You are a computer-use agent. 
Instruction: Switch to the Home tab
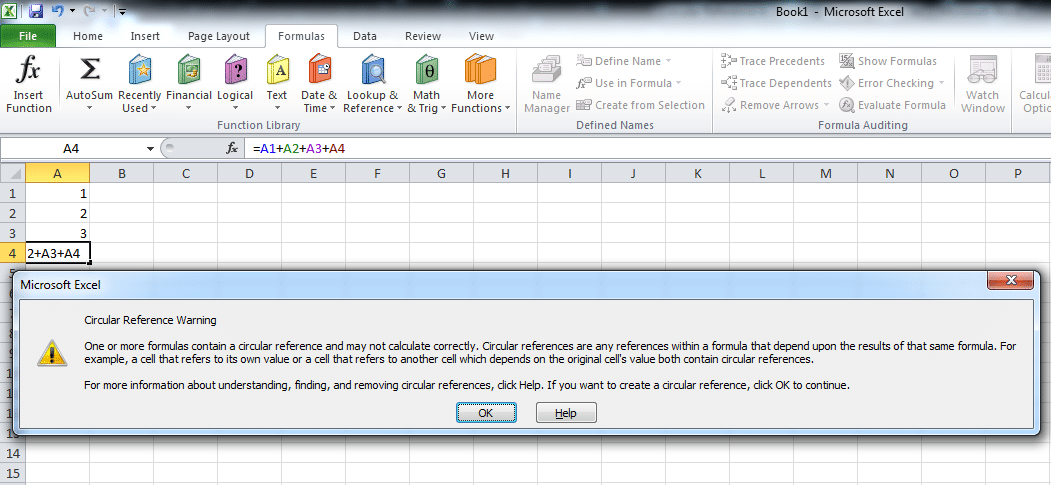pos(88,36)
